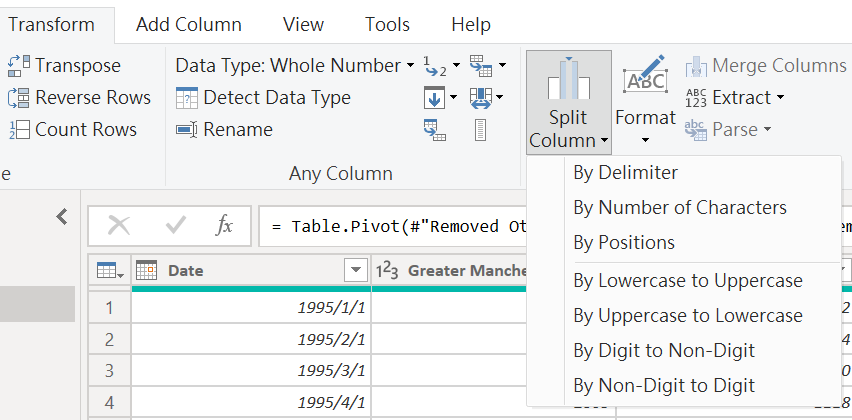
Task: Collapse the queries pane using the chevron
Action: pyautogui.click(x=62, y=217)
